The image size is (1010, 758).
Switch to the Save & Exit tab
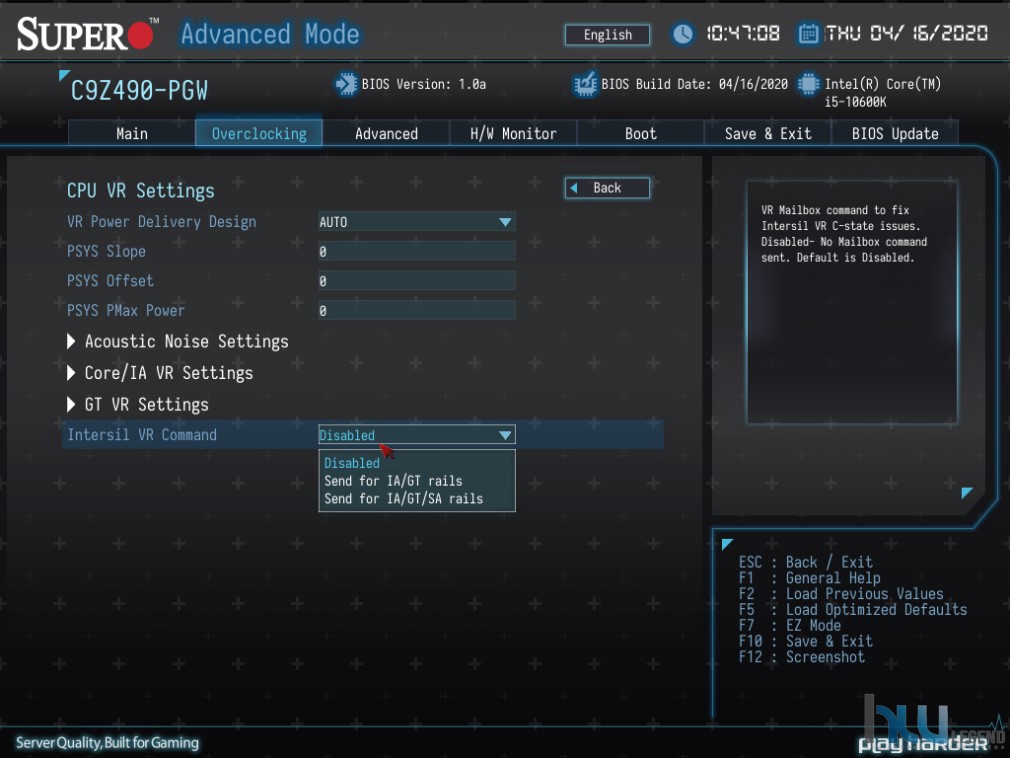pyautogui.click(x=768, y=133)
